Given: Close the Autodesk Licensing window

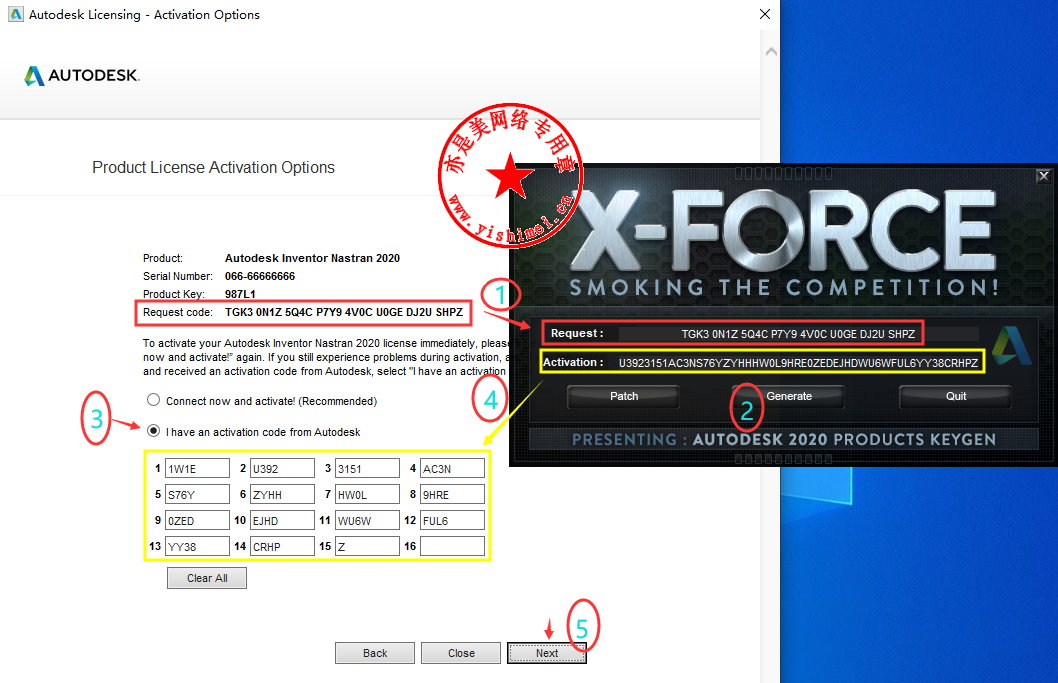Looking at the screenshot, I should click(x=764, y=14).
